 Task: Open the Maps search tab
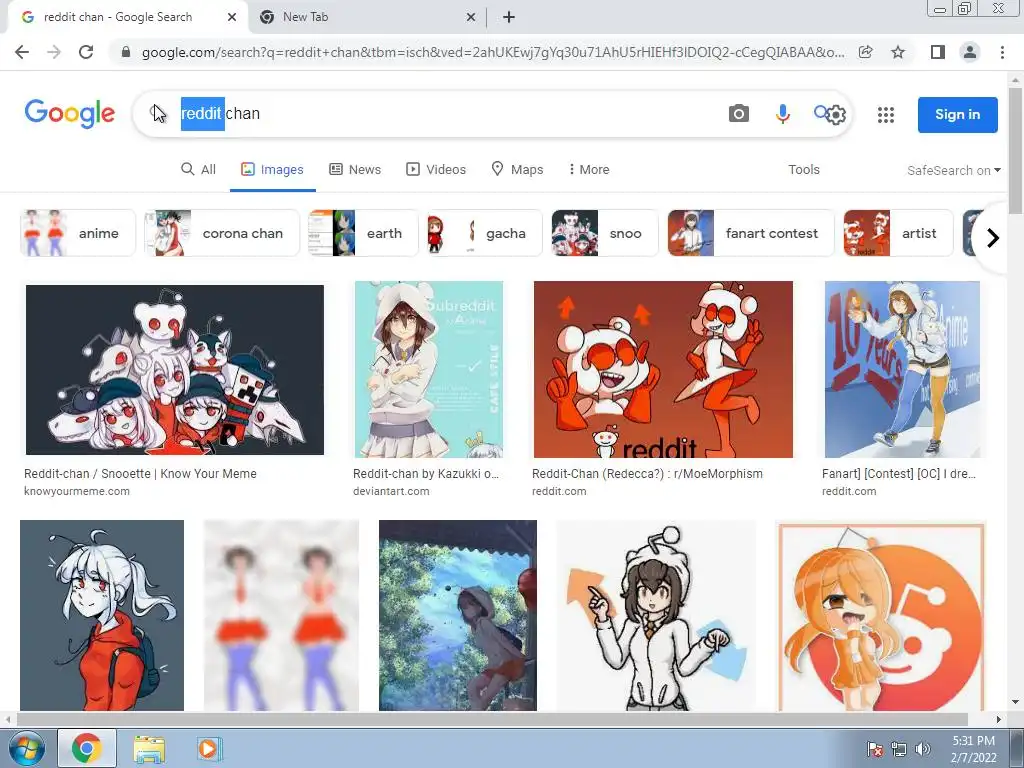tap(517, 169)
